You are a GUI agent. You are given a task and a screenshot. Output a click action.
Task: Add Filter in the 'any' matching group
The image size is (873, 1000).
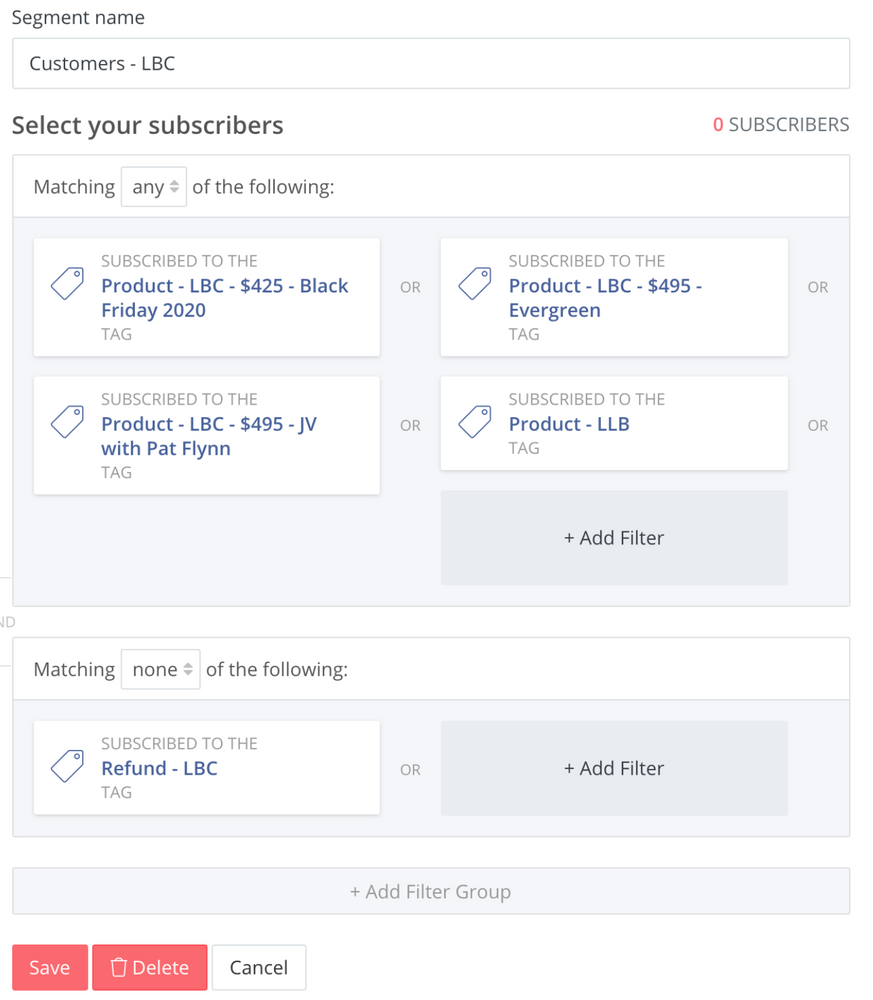(x=614, y=538)
